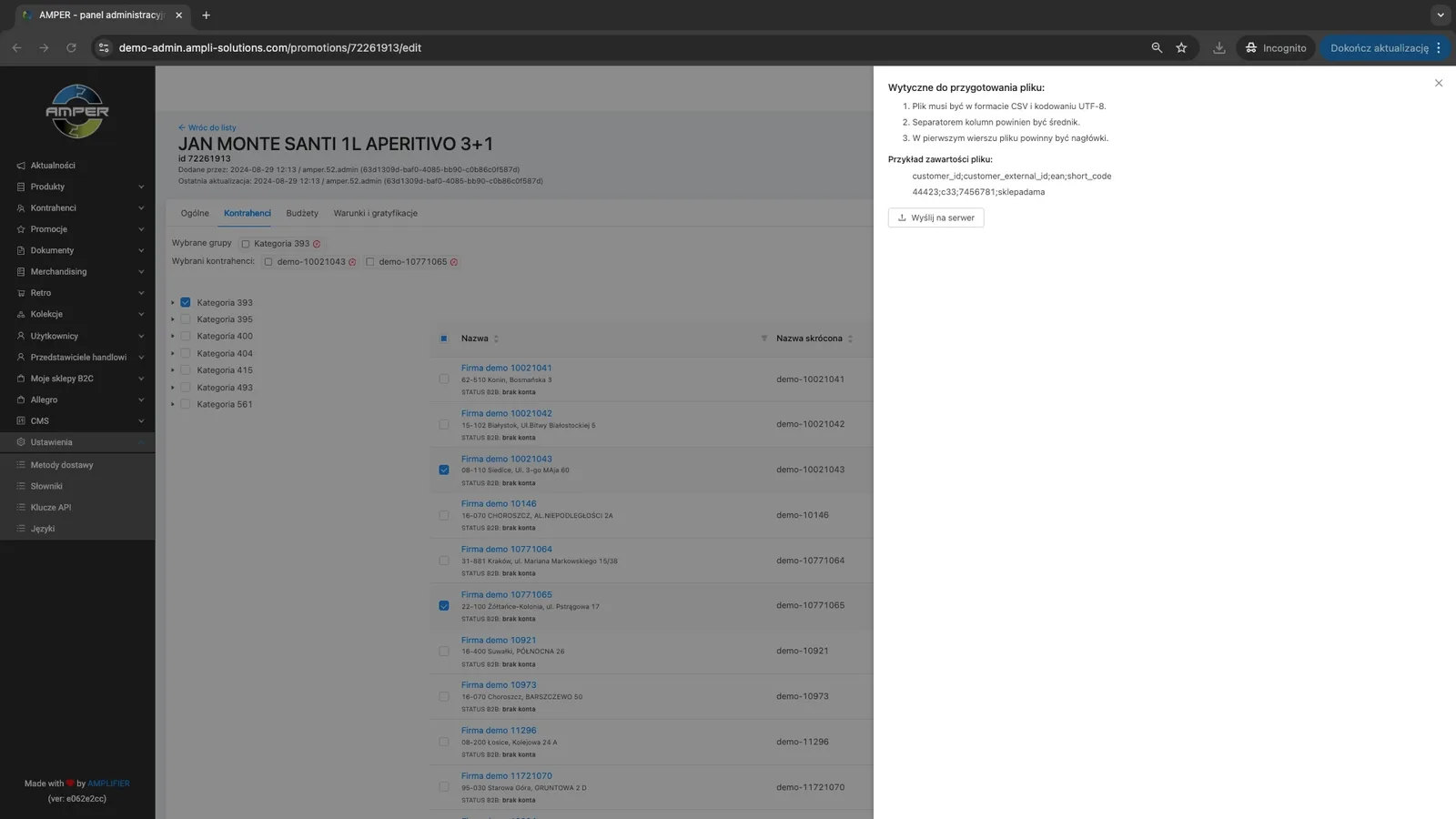Expand the Kategoria 400 tree node
Screen dimensions: 1456x819
click(x=173, y=337)
